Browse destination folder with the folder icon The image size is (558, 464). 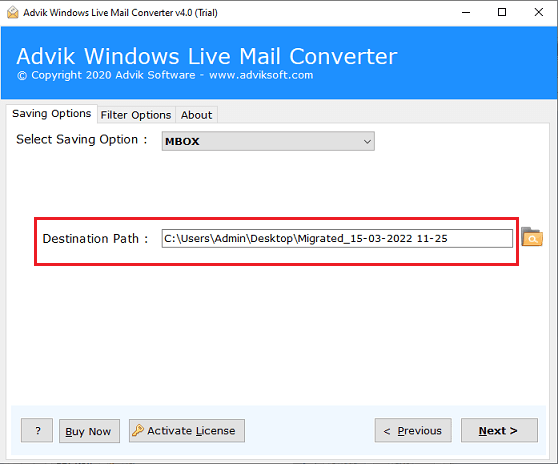pyautogui.click(x=532, y=237)
